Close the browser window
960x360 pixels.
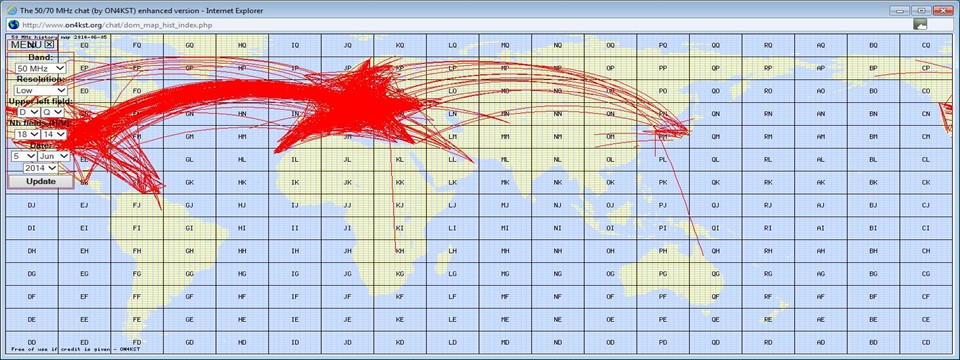point(942,10)
